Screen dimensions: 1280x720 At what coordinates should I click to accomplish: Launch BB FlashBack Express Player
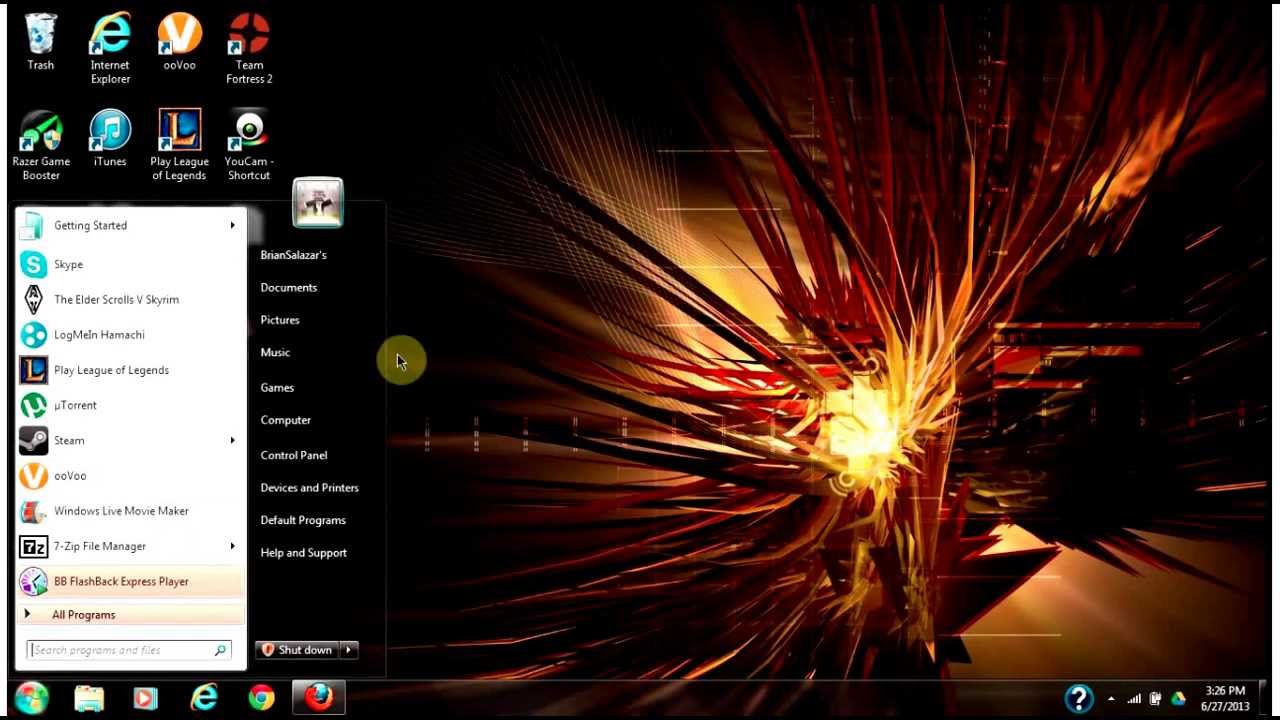130,581
